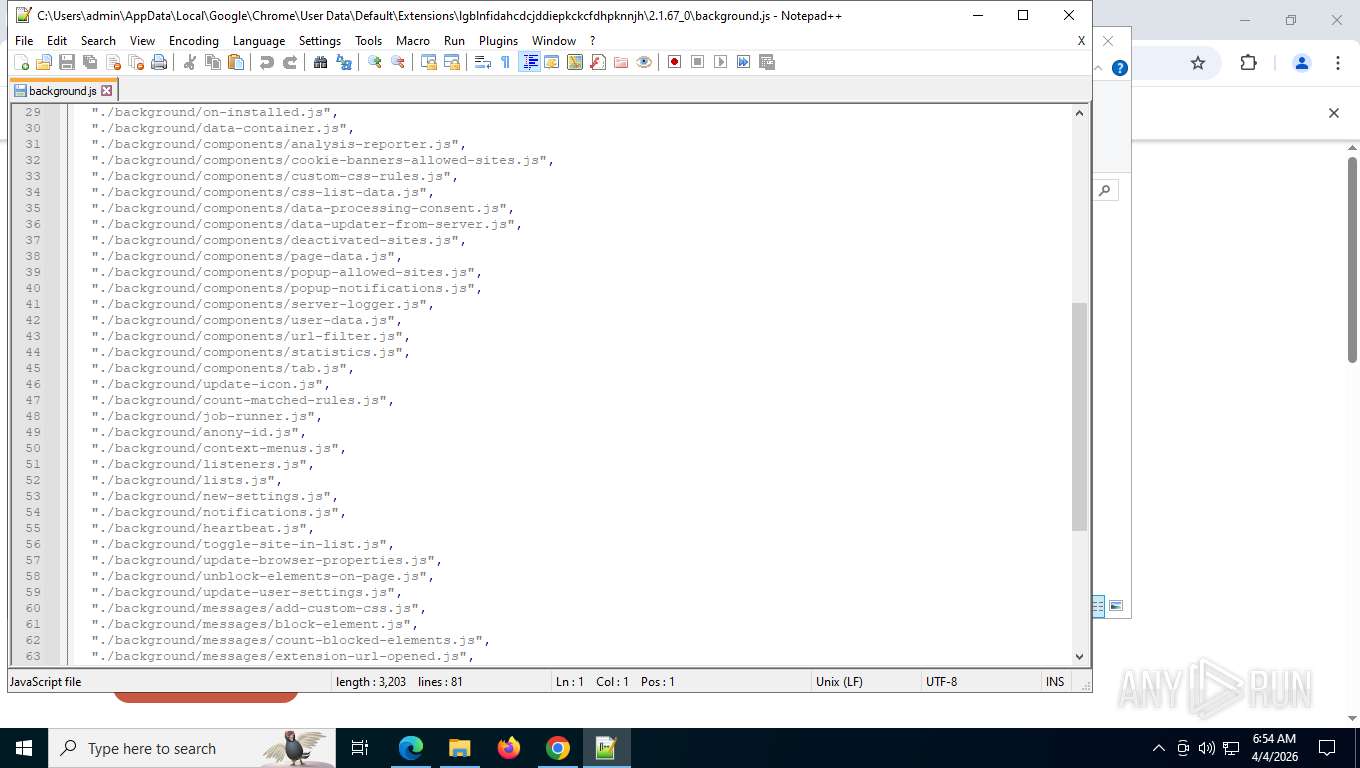Open the Plugins menu
Screen dimensions: 1360x768
(x=498, y=41)
